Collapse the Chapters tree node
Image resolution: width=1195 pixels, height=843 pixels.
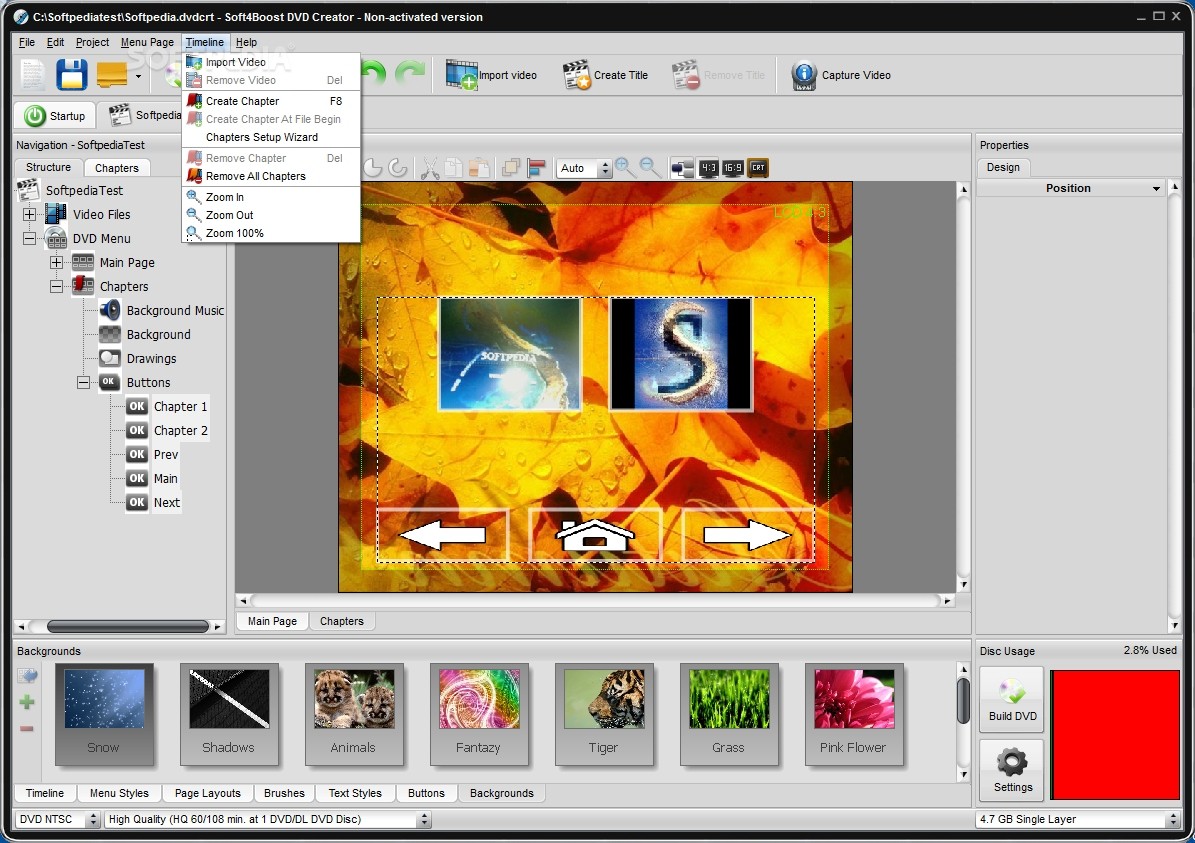click(56, 287)
